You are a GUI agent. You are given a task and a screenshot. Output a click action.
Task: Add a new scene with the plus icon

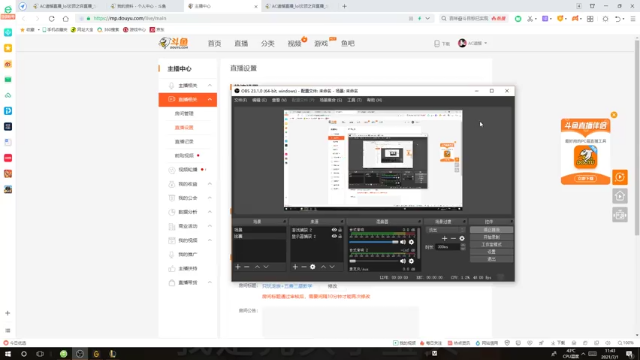tap(238, 267)
